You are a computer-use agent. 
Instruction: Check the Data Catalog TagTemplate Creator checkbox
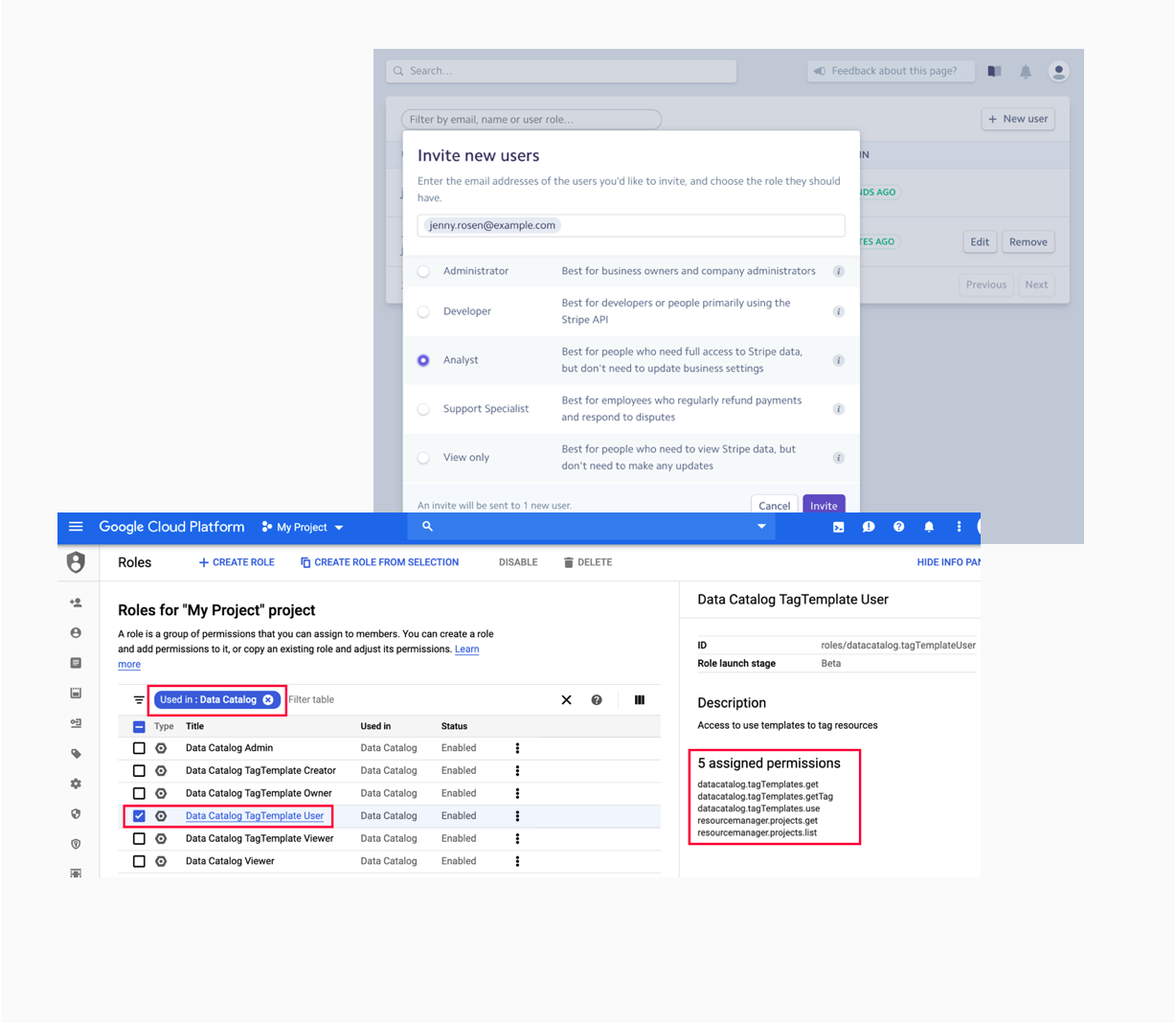[x=139, y=771]
